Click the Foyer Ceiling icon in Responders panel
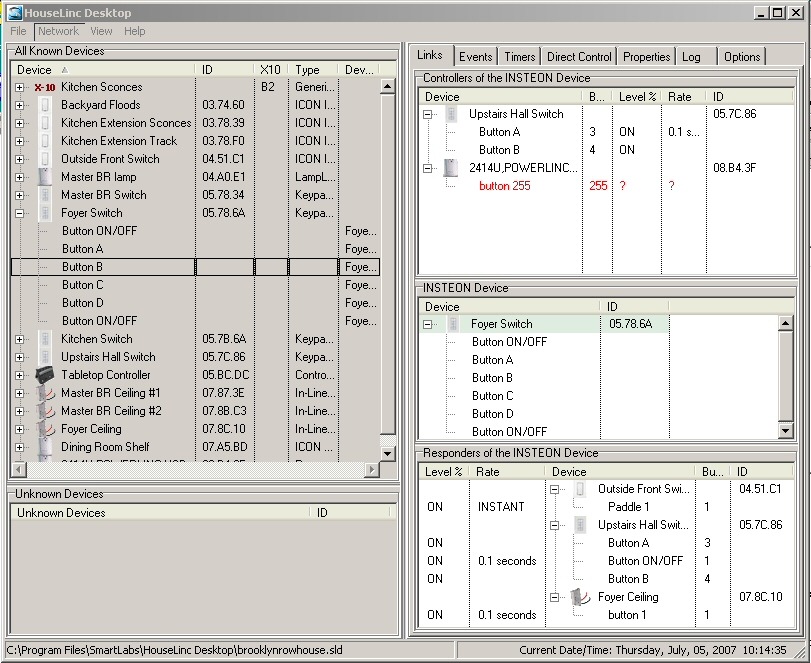Image resolution: width=811 pixels, height=663 pixels. (x=580, y=597)
